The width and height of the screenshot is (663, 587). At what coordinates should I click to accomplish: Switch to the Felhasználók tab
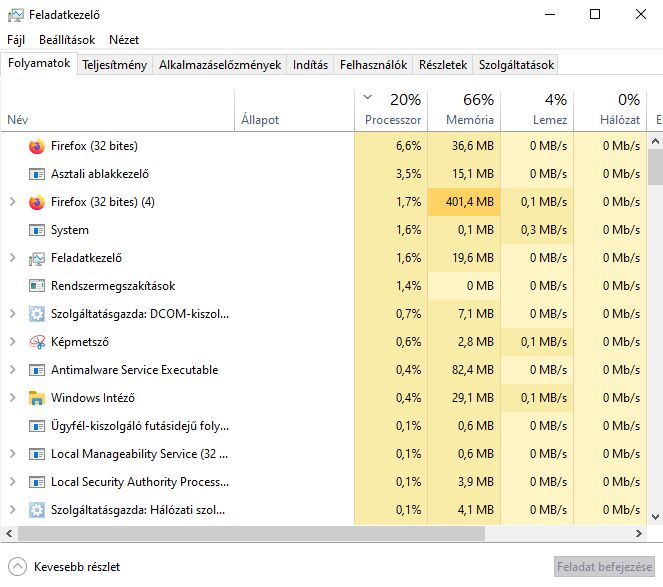pos(373,65)
